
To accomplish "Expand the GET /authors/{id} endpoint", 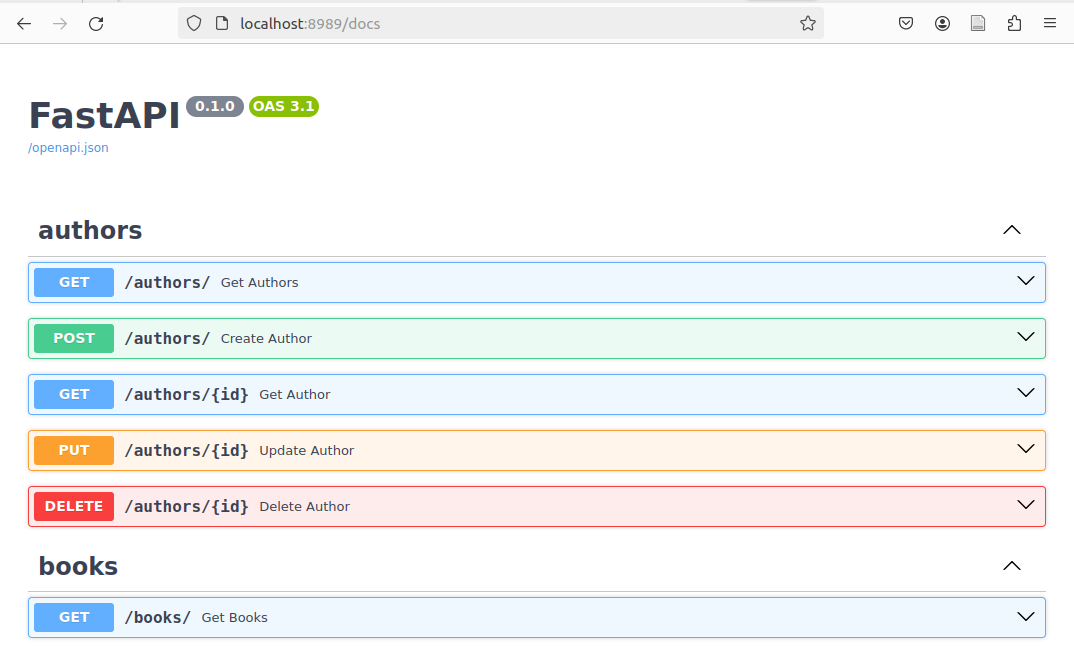I will click(1025, 393).
